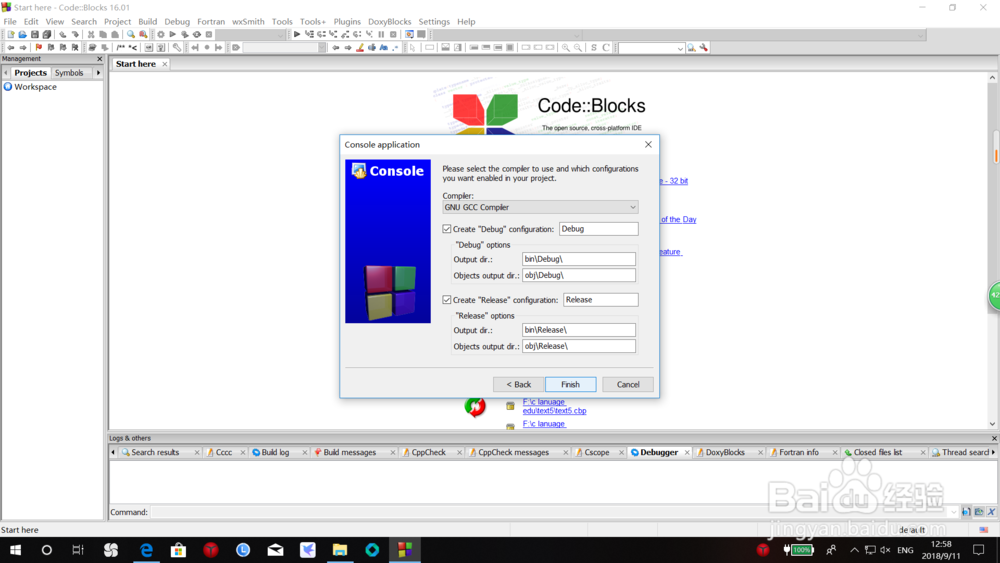The image size is (1000, 563).
Task: Open recent project edu/text5/text5.cbp link
Action: pyautogui.click(x=554, y=406)
